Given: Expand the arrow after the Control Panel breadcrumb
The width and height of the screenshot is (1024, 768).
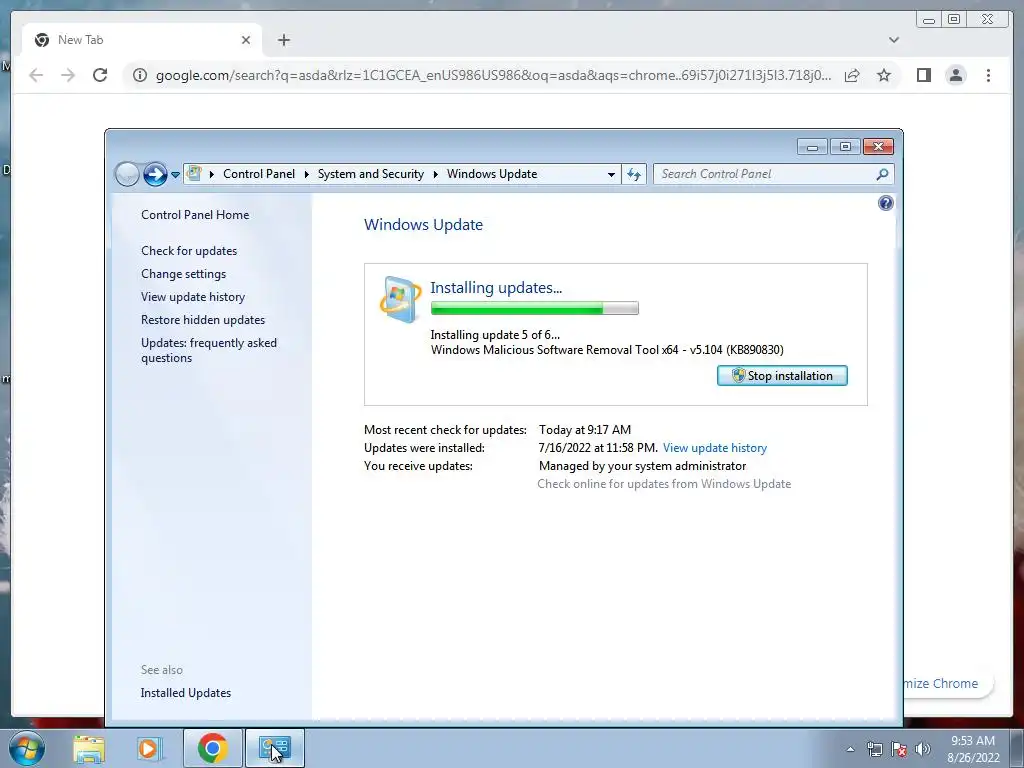Looking at the screenshot, I should point(306,174).
